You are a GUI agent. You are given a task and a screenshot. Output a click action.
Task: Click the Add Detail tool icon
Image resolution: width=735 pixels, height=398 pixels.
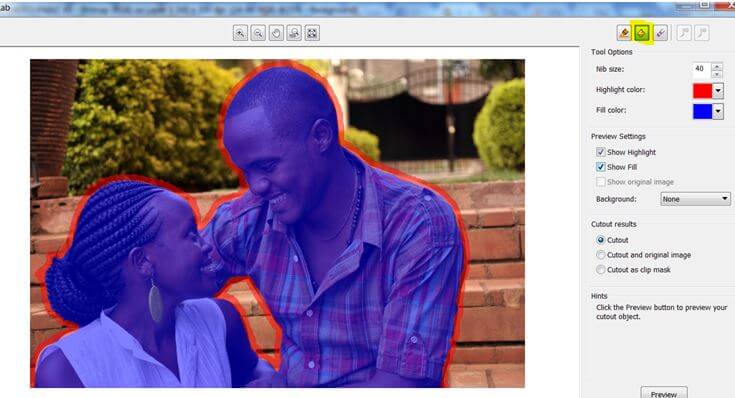tap(684, 33)
